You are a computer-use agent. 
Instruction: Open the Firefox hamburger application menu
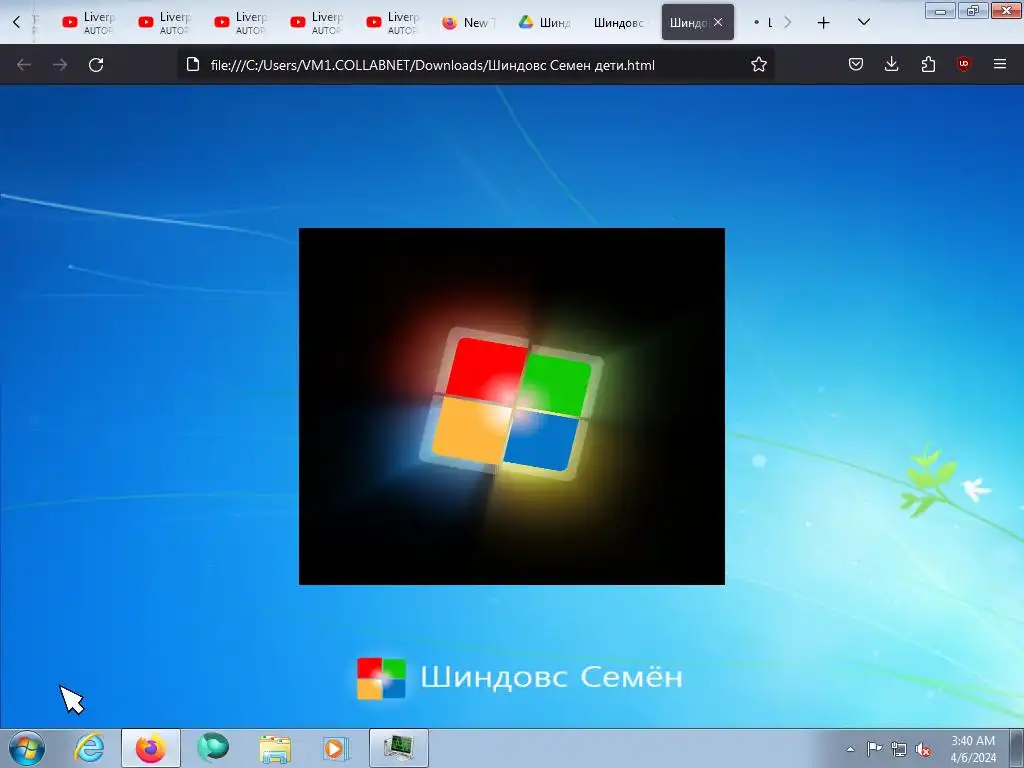tap(1000, 64)
